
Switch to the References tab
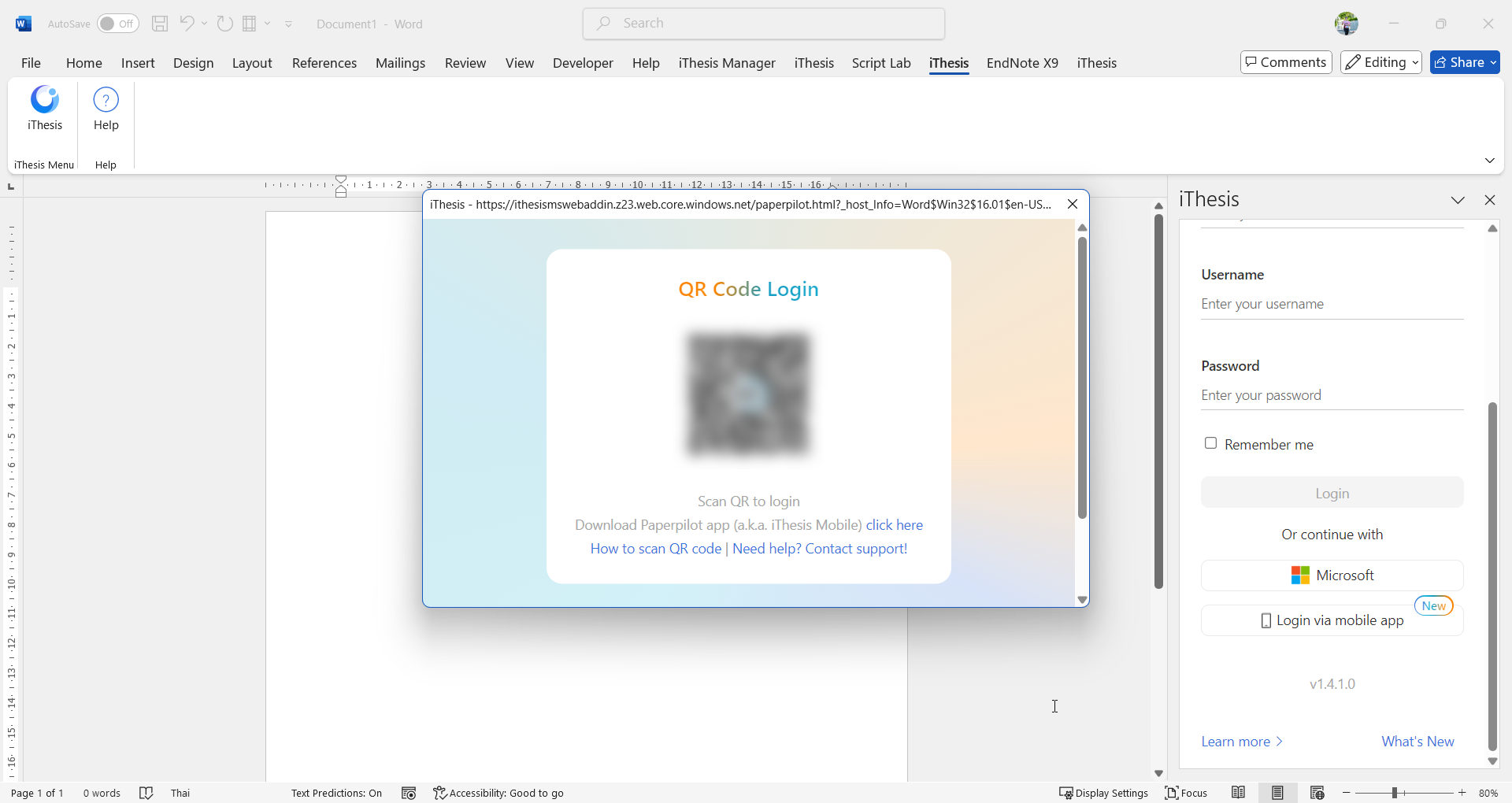pos(324,63)
